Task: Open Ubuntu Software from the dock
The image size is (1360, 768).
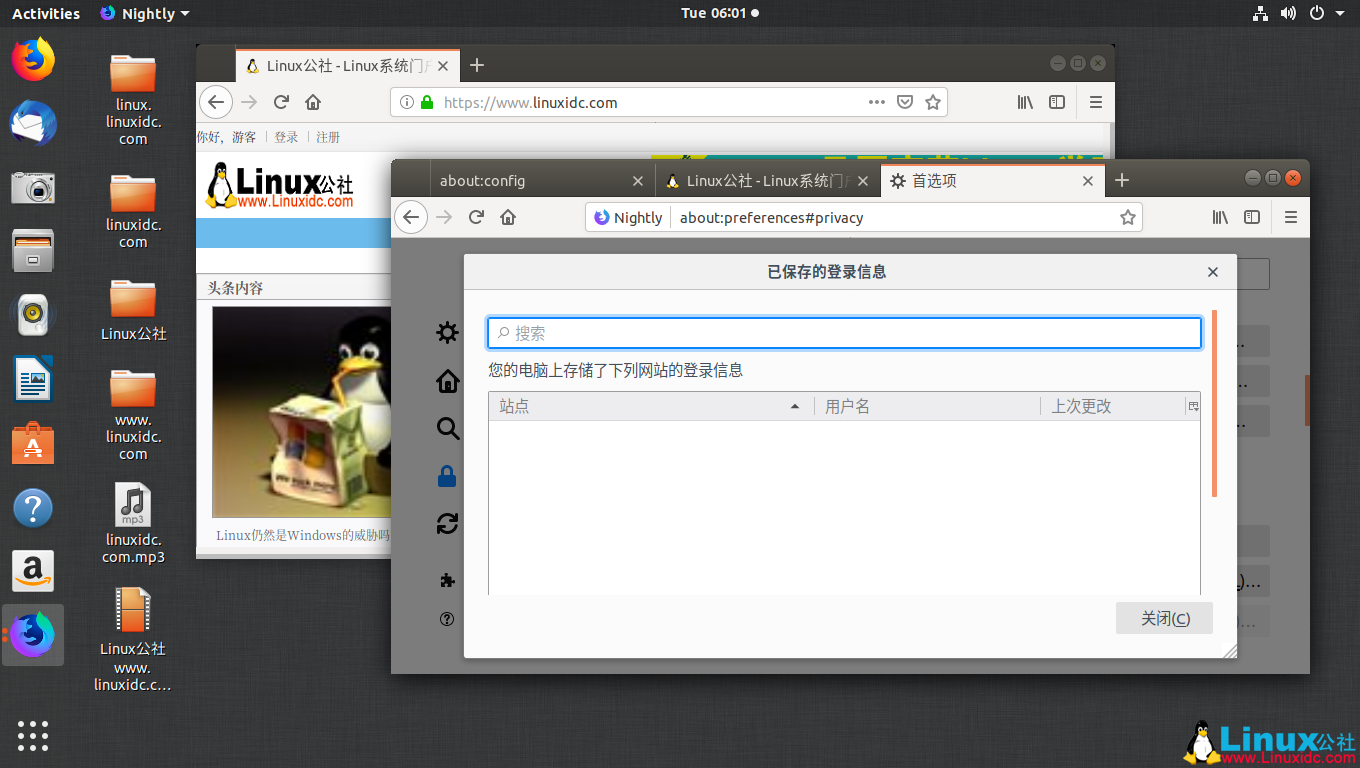Action: click(x=33, y=443)
